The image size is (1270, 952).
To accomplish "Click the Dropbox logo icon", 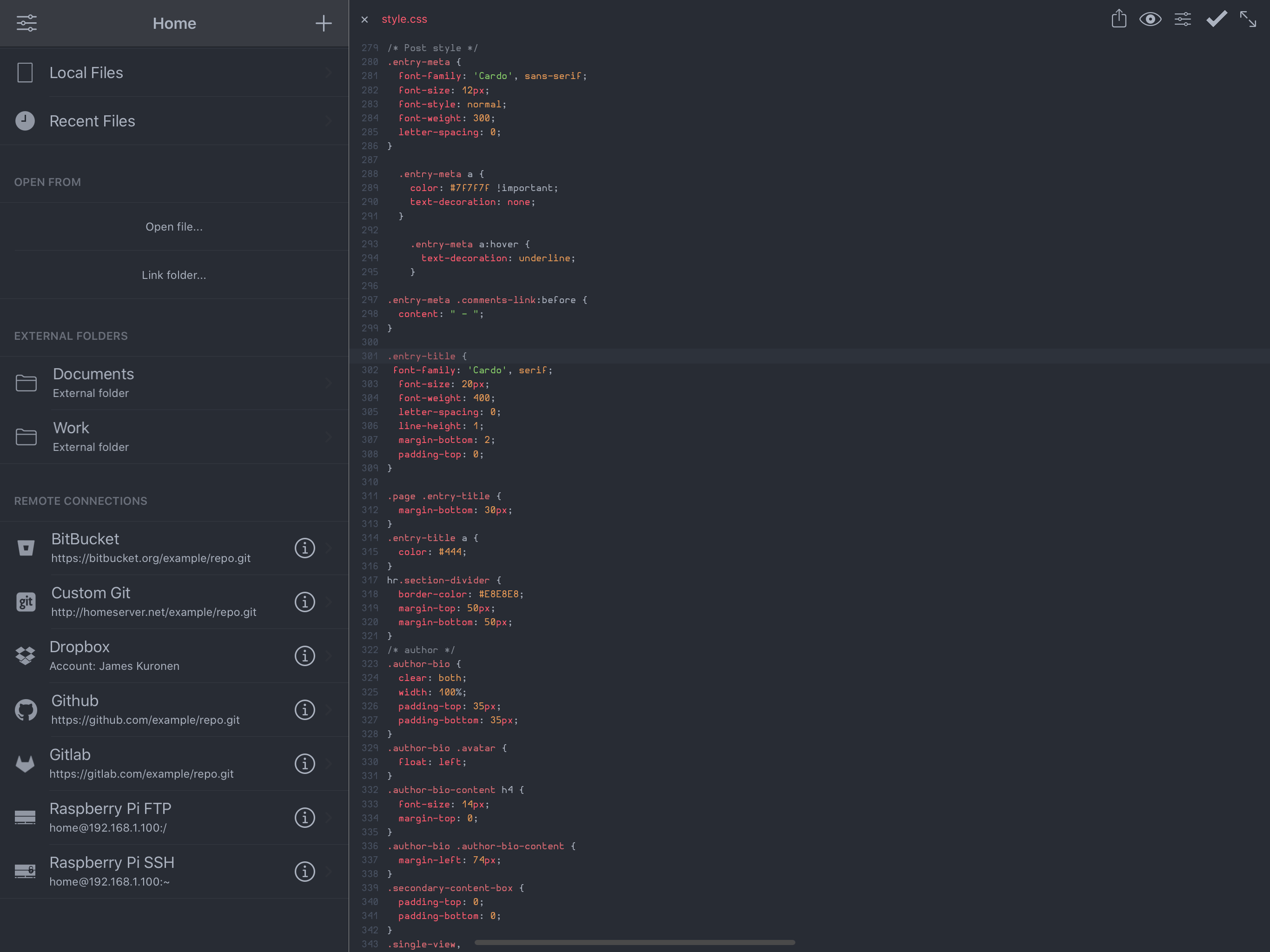I will coord(25,656).
